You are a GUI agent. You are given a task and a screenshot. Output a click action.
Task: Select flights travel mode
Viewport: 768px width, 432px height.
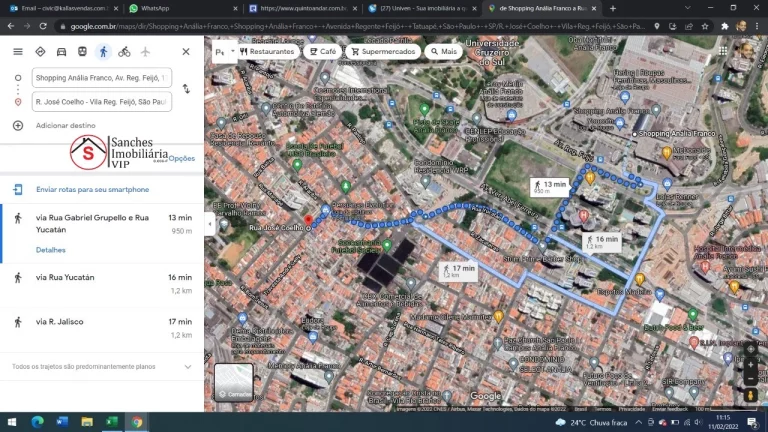pyautogui.click(x=145, y=51)
